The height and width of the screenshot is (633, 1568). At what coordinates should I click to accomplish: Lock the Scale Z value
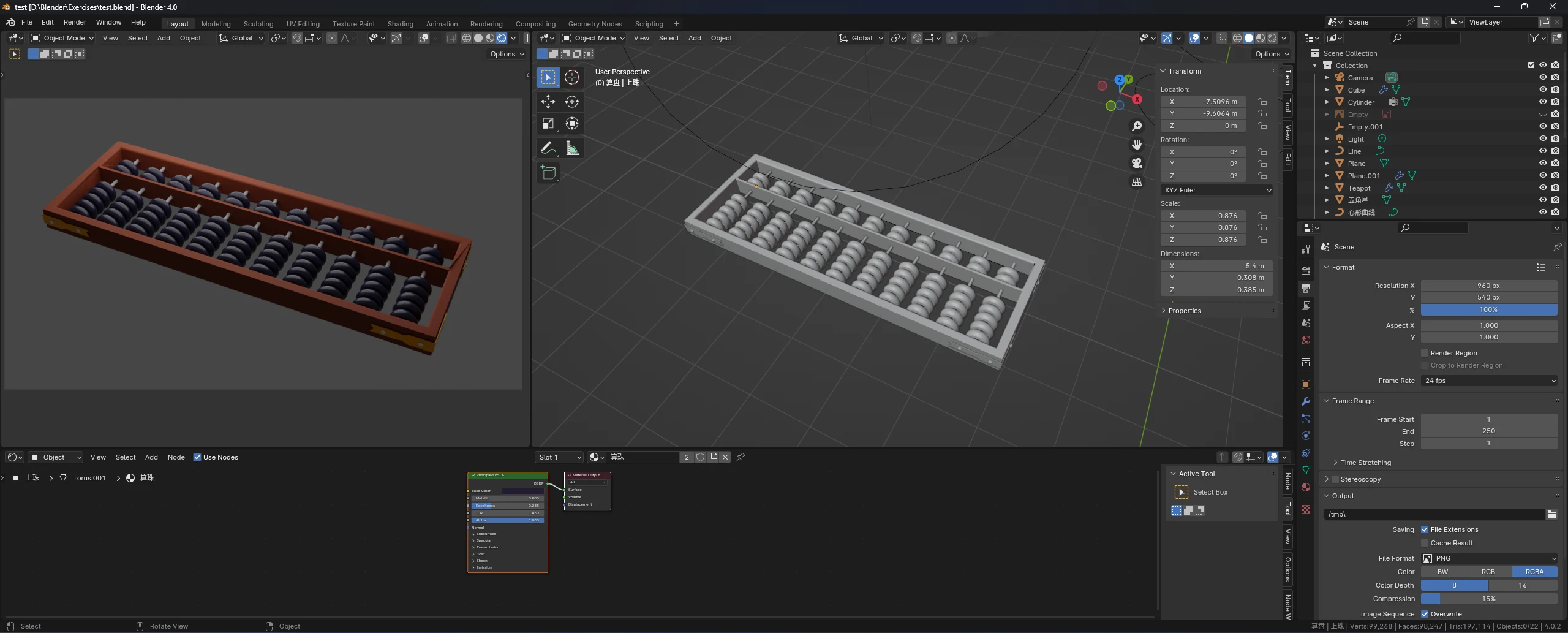coord(1262,240)
